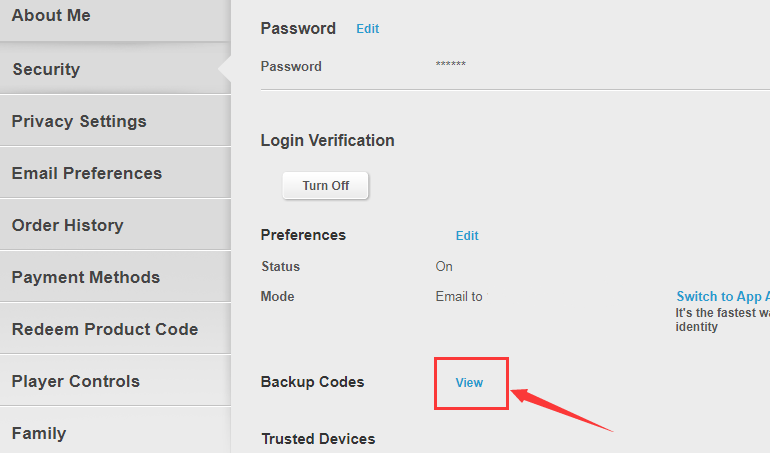This screenshot has height=453, width=770.
Task: Open Redeem Product Code page
Action: tap(104, 329)
